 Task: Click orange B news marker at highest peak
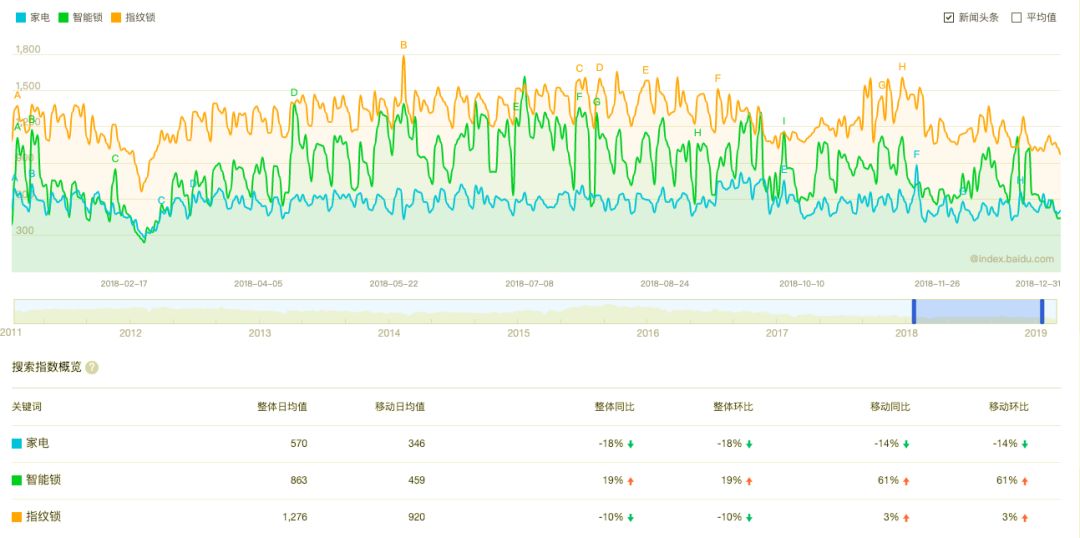tap(404, 45)
